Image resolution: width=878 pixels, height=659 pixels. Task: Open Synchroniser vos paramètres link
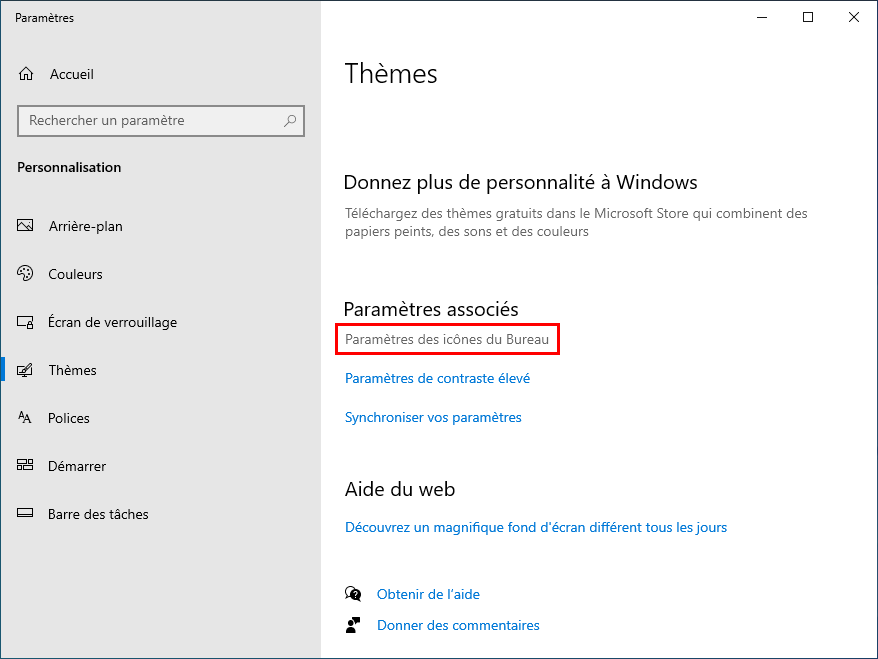(x=433, y=418)
